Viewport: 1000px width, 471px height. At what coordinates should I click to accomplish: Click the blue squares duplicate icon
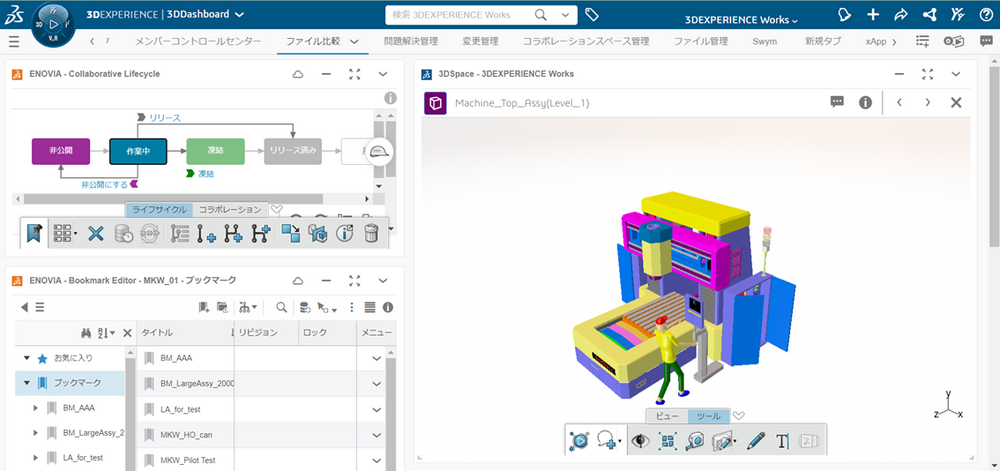coord(291,234)
